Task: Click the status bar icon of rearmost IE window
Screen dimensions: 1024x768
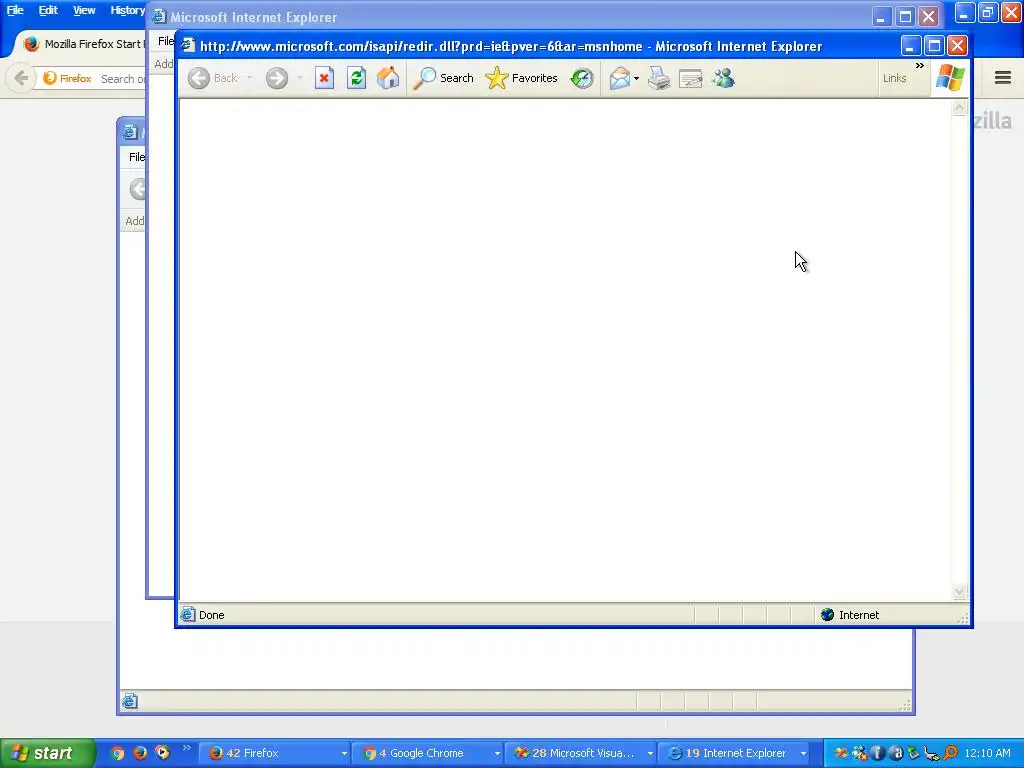Action: [130, 701]
